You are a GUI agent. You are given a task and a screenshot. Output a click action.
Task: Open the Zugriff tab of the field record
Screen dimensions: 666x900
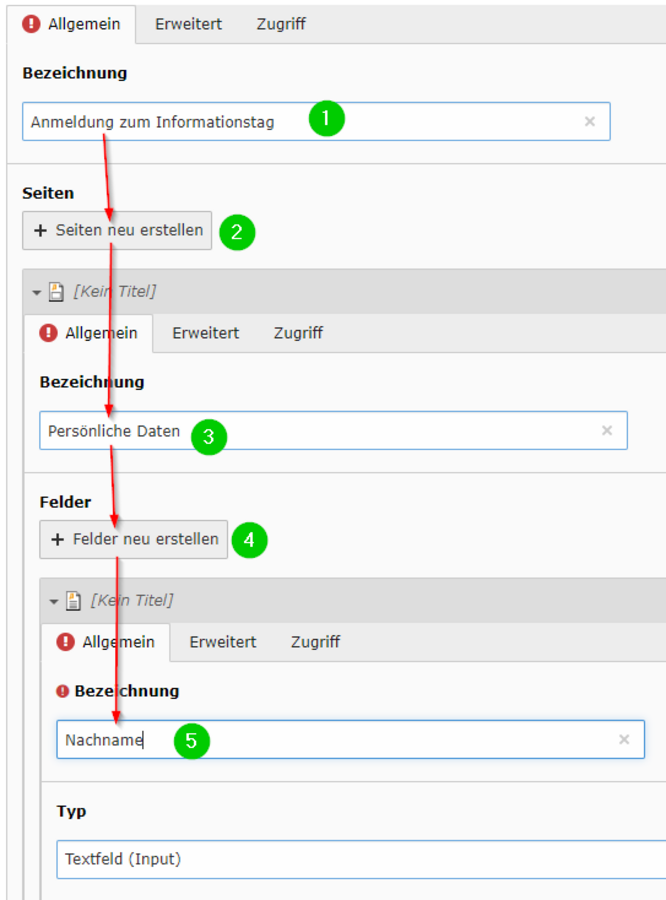pos(315,642)
